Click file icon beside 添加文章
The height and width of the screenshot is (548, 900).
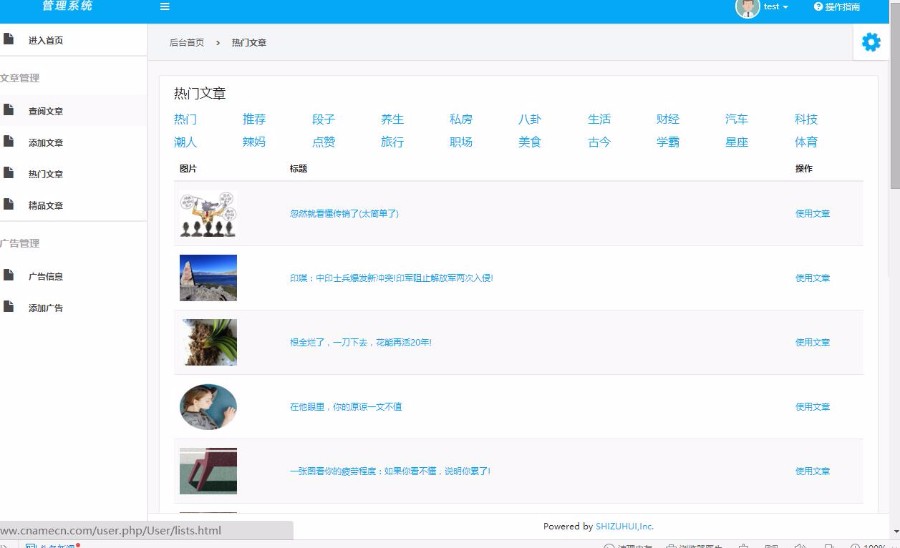point(8,141)
